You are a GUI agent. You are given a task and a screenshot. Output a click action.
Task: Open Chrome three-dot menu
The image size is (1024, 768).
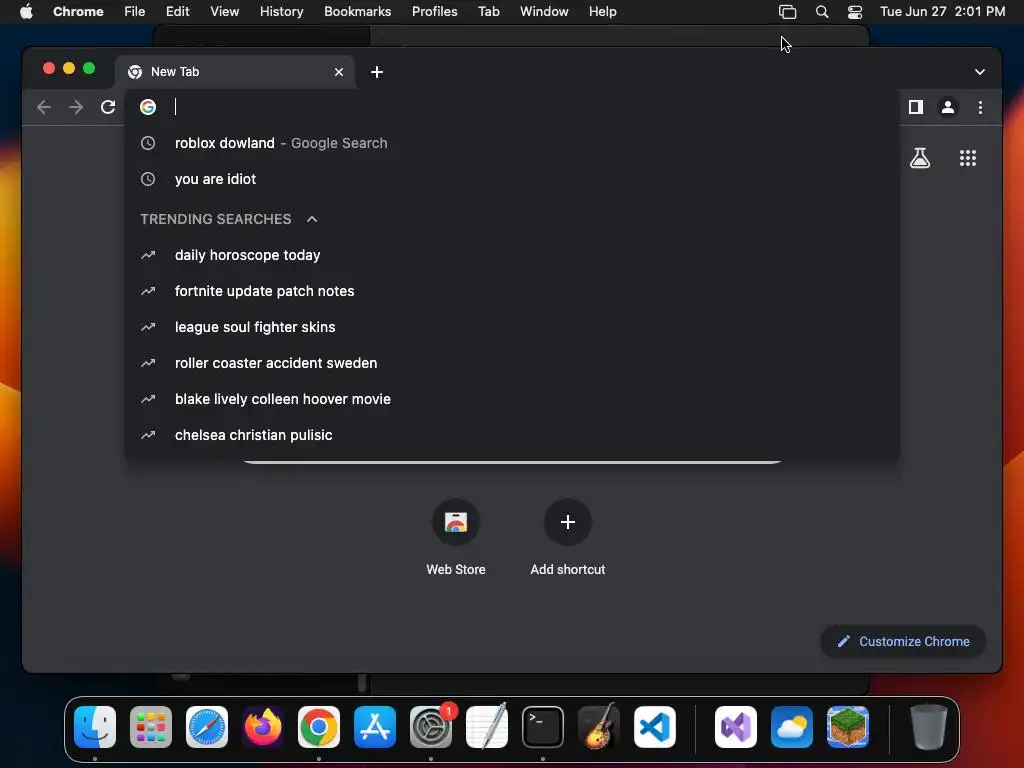[x=980, y=107]
